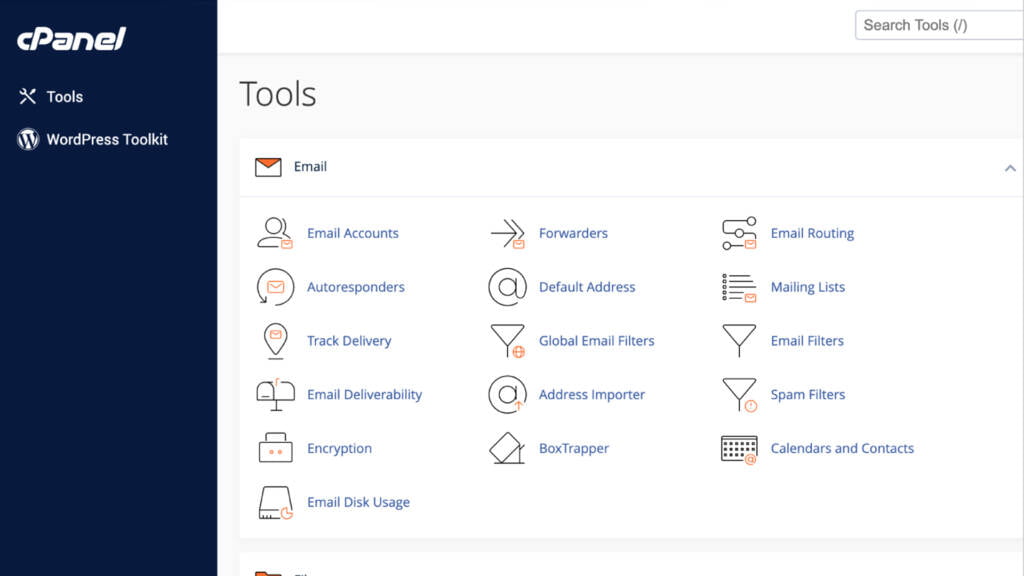Open WordPress Toolkit in sidebar
This screenshot has width=1024, height=576.
[106, 140]
